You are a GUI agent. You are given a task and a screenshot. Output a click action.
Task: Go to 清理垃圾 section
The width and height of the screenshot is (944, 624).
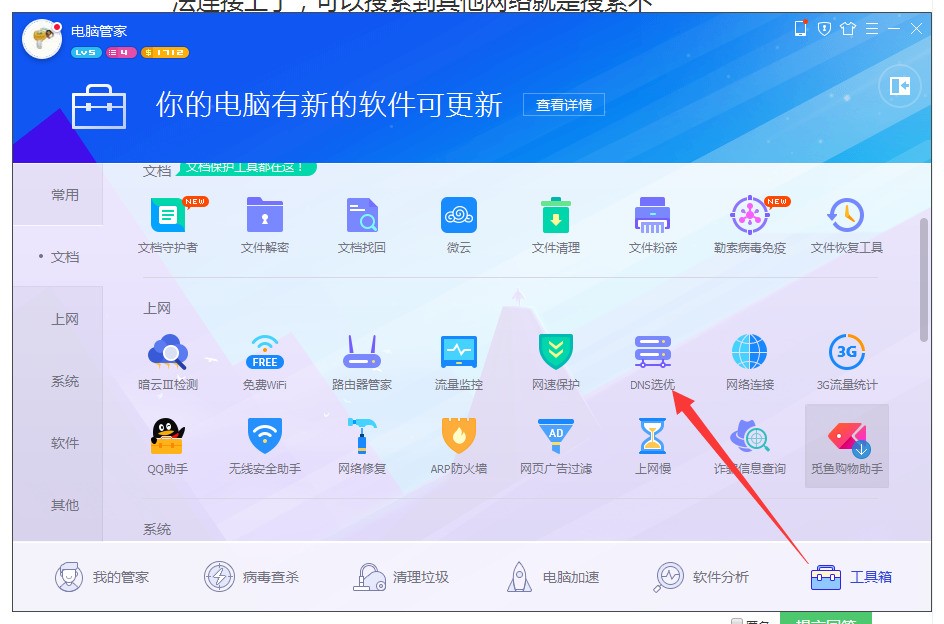401,577
